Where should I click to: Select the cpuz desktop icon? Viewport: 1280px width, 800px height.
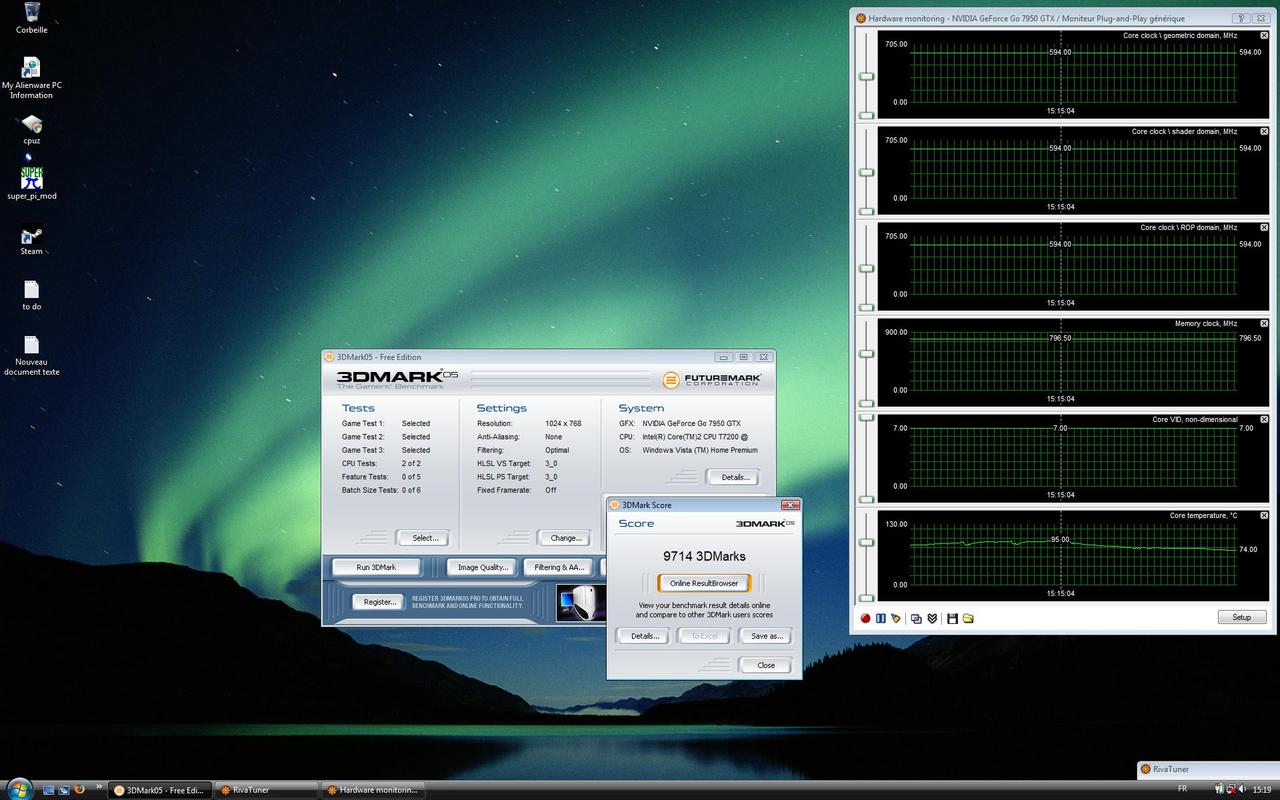click(32, 129)
